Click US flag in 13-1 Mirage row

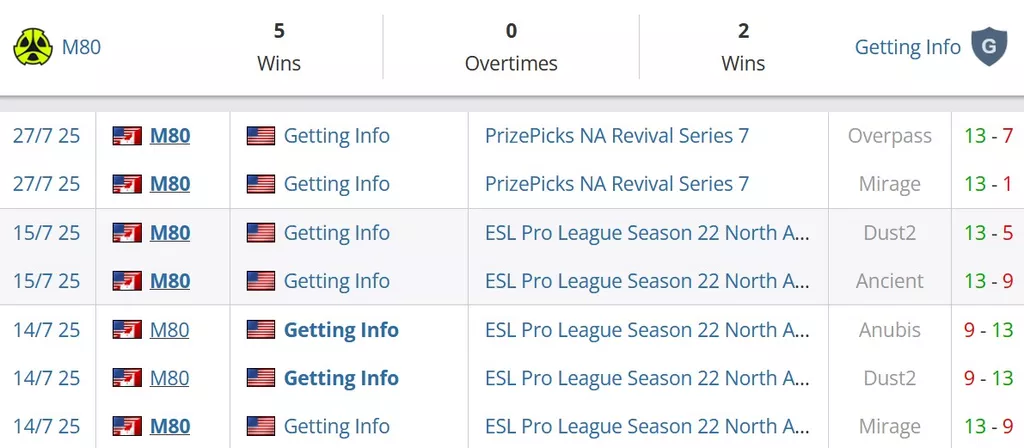261,184
